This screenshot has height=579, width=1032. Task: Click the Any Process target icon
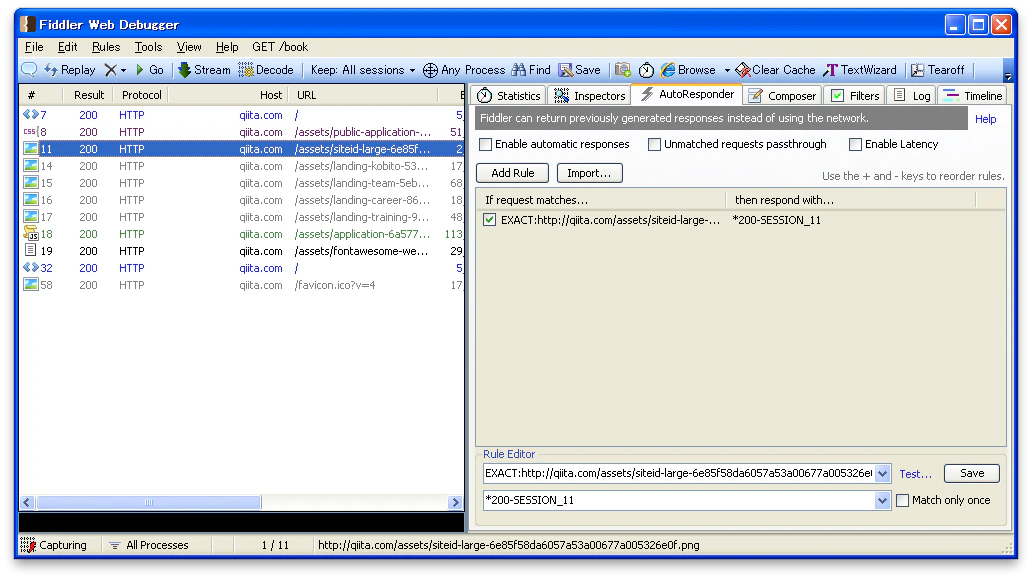[x=430, y=70]
